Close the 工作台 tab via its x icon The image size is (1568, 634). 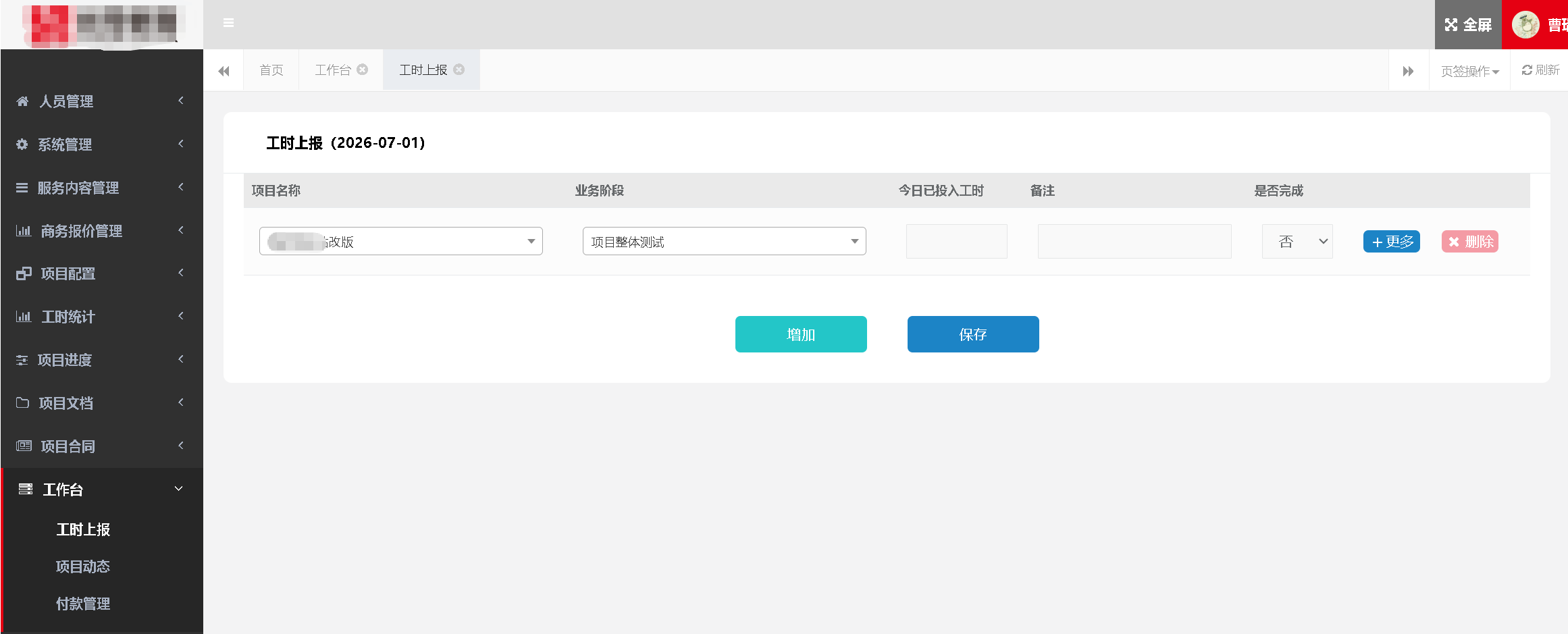pos(363,70)
